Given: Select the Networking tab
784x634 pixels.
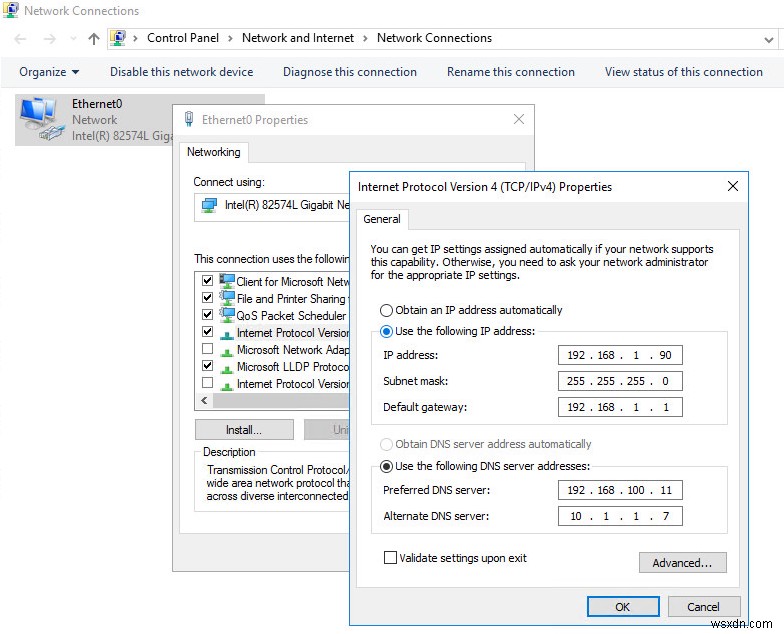Looking at the screenshot, I should [214, 152].
